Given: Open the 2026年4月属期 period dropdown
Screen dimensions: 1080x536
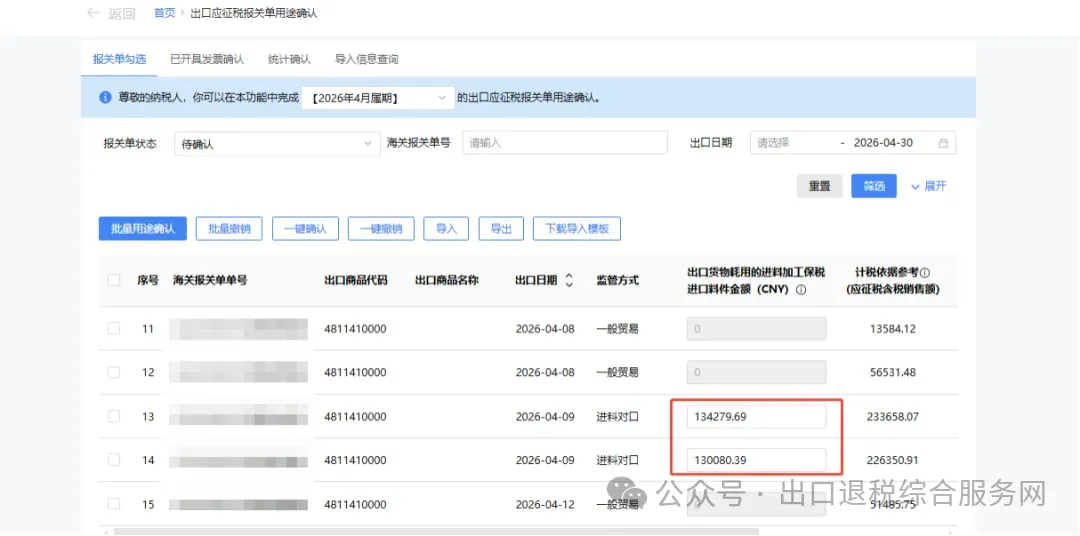Looking at the screenshot, I should 379,98.
